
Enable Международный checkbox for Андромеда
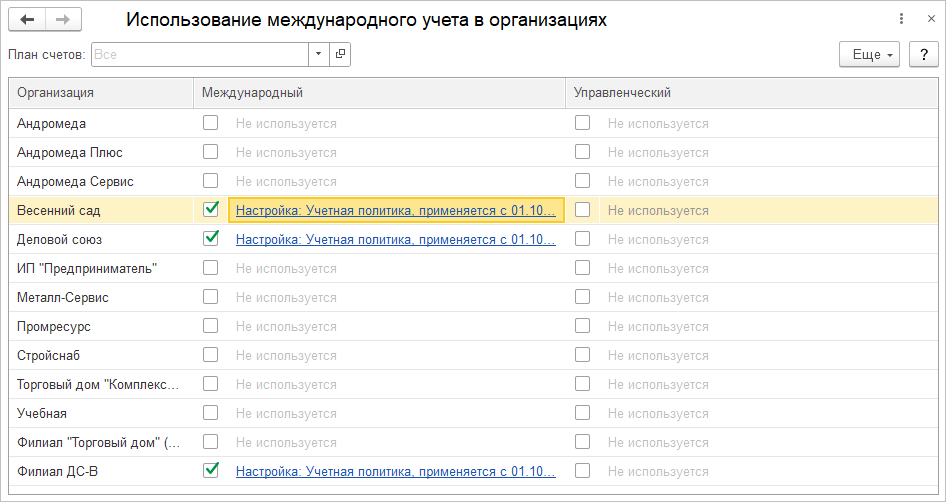click(211, 123)
